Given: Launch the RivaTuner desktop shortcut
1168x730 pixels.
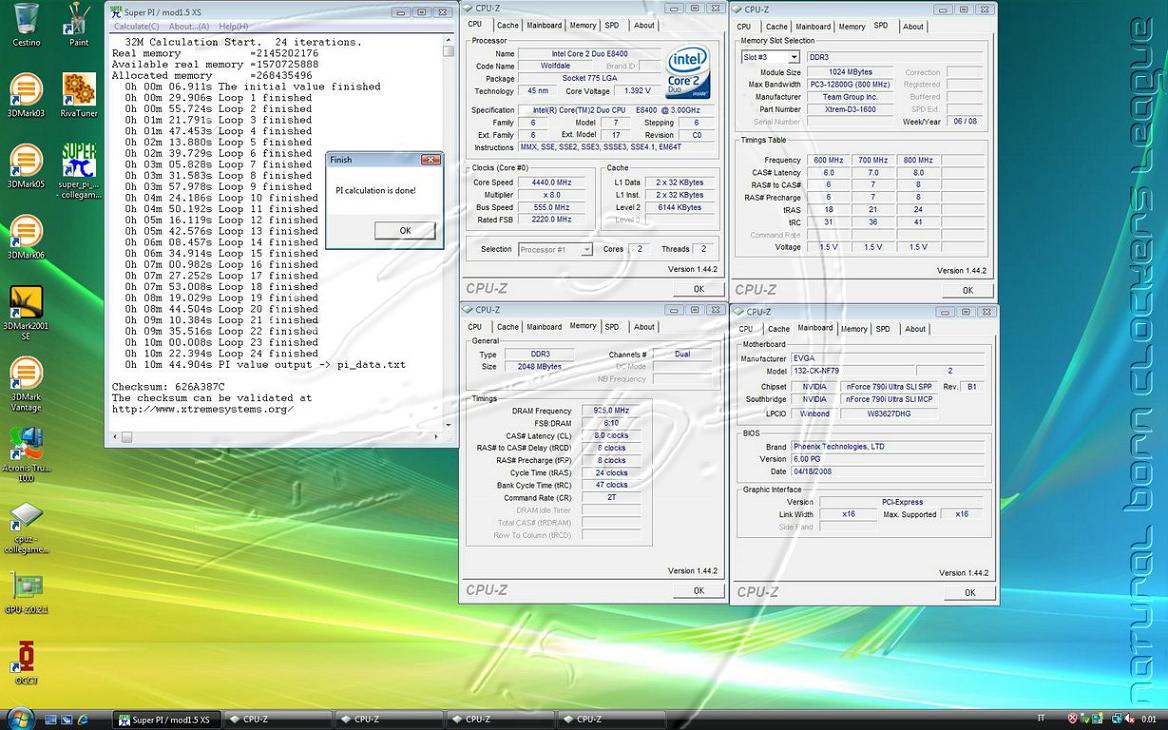Looking at the screenshot, I should pyautogui.click(x=79, y=95).
